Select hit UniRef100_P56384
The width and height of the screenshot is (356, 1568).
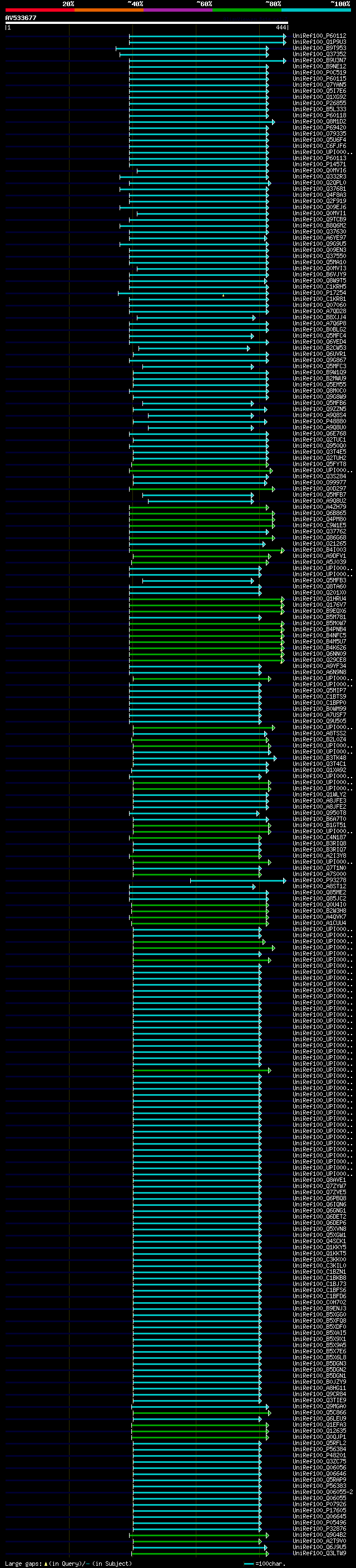click(319, 1450)
